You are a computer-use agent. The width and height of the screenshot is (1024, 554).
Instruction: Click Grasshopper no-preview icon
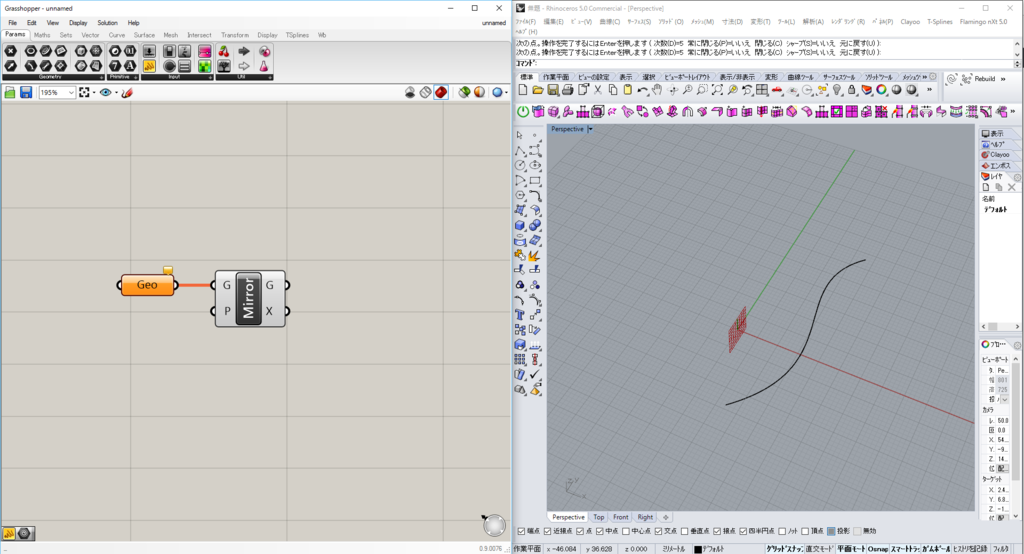(x=410, y=92)
